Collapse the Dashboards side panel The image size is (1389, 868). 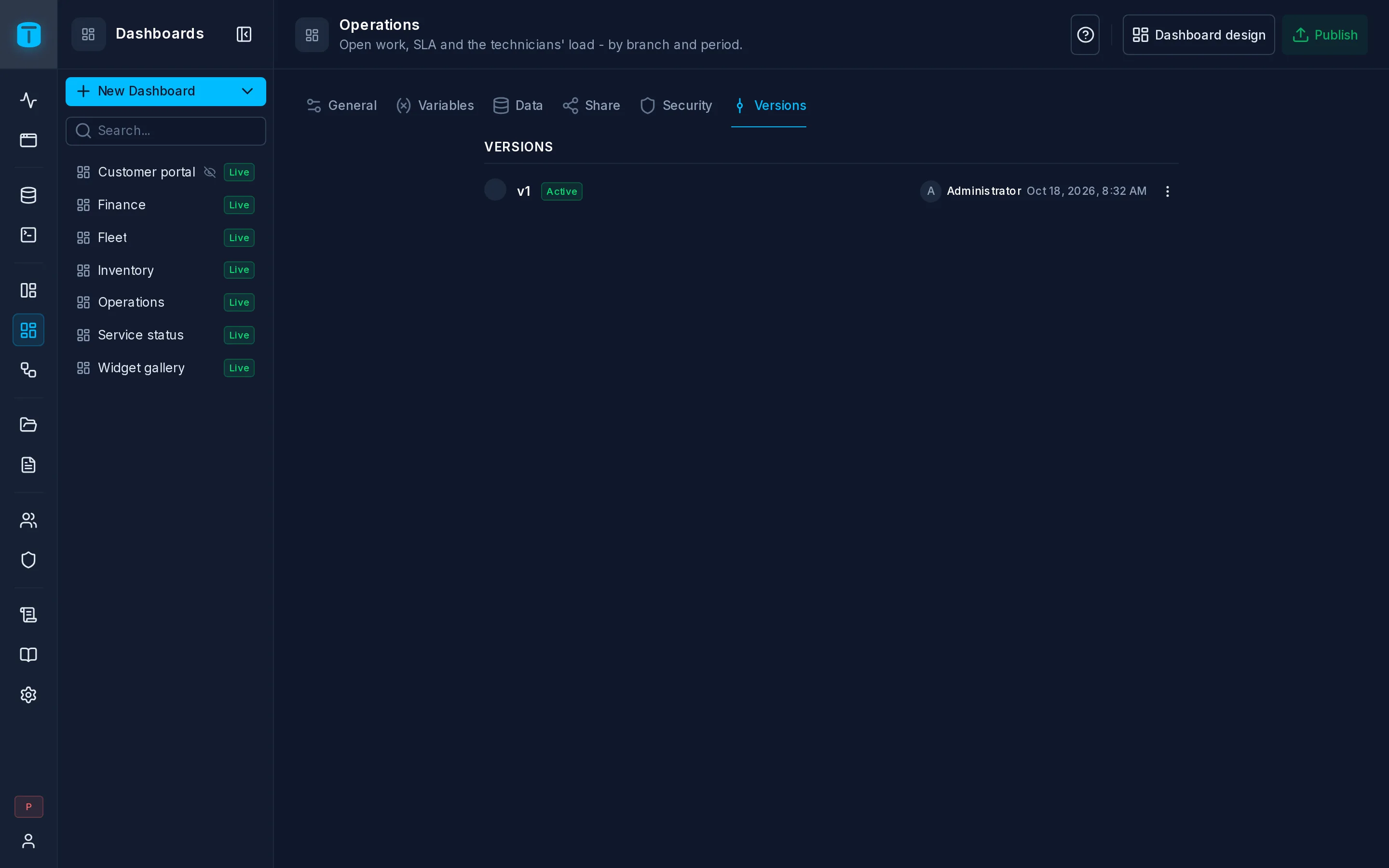coord(244,34)
